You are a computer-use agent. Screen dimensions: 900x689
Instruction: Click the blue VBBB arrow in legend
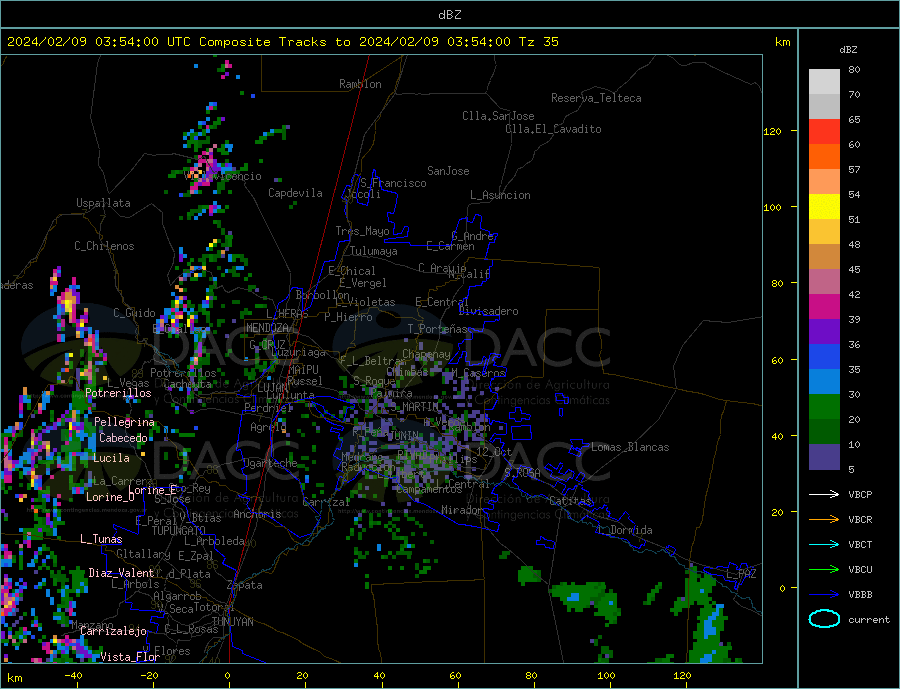pos(824,594)
